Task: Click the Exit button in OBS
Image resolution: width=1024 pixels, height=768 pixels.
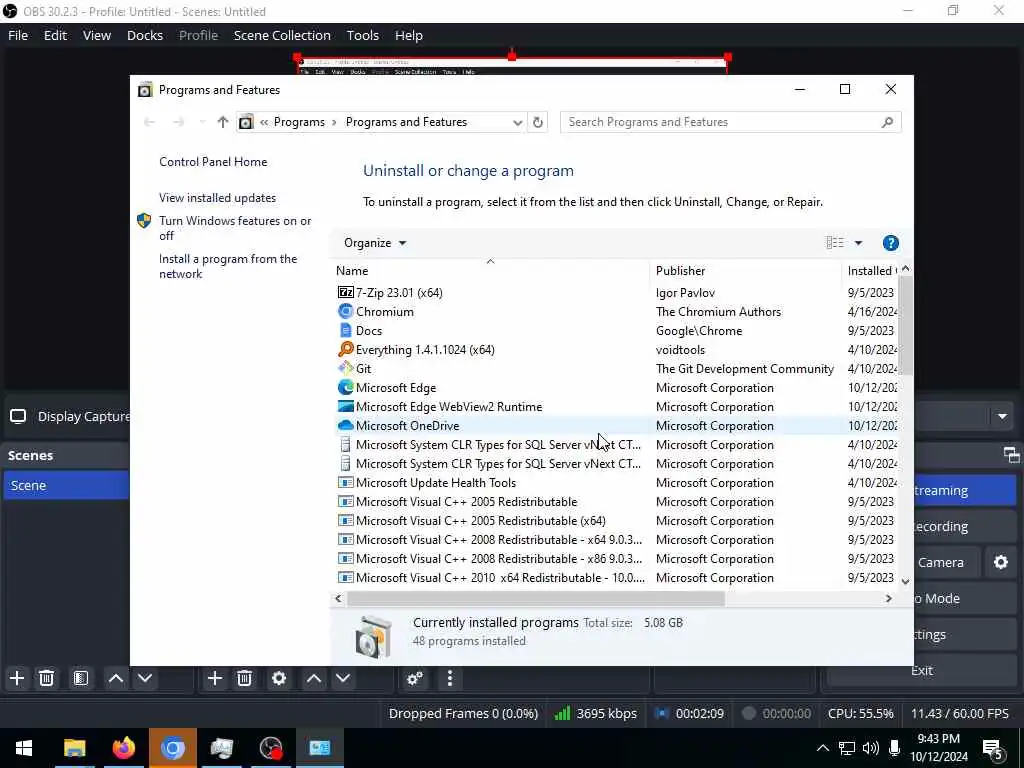Action: [x=921, y=670]
